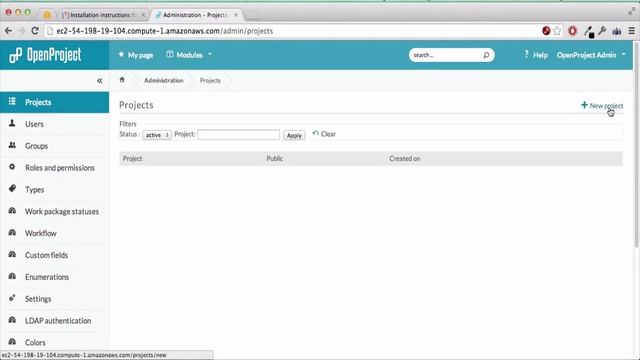Click the New project link
This screenshot has height=360, width=640.
[x=602, y=105]
